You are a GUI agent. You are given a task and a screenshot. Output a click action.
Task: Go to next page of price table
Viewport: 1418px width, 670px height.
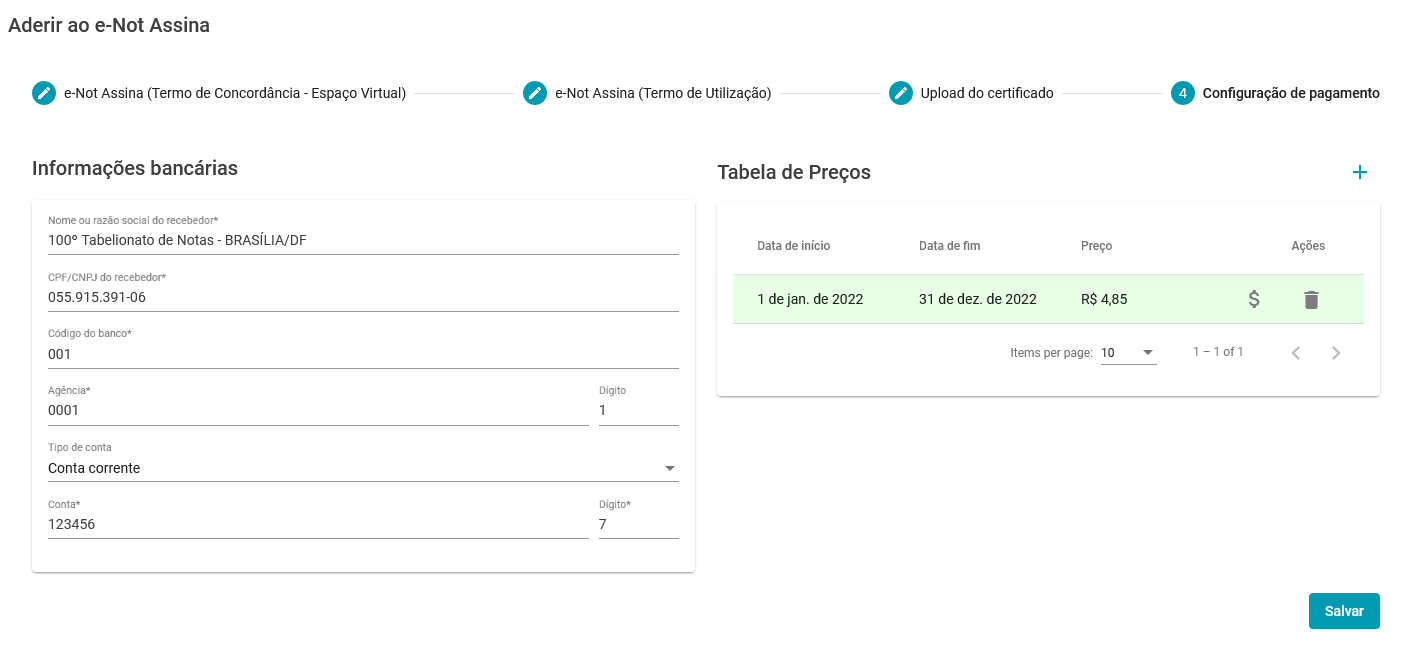pyautogui.click(x=1336, y=353)
